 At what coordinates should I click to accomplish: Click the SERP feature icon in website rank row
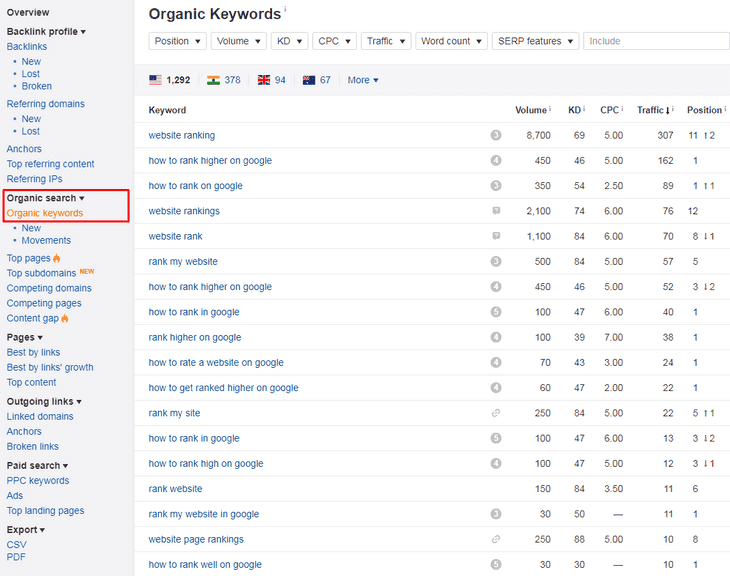pos(496,236)
